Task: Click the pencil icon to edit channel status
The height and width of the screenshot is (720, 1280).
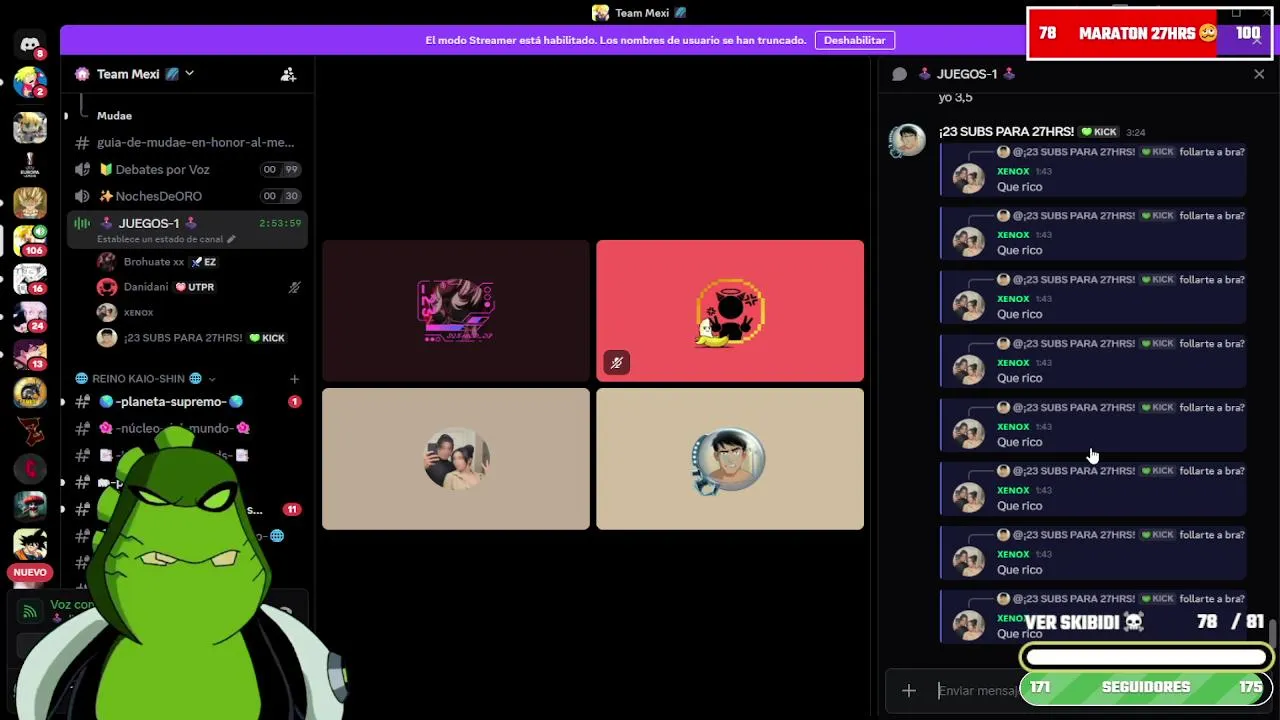Action: click(231, 240)
